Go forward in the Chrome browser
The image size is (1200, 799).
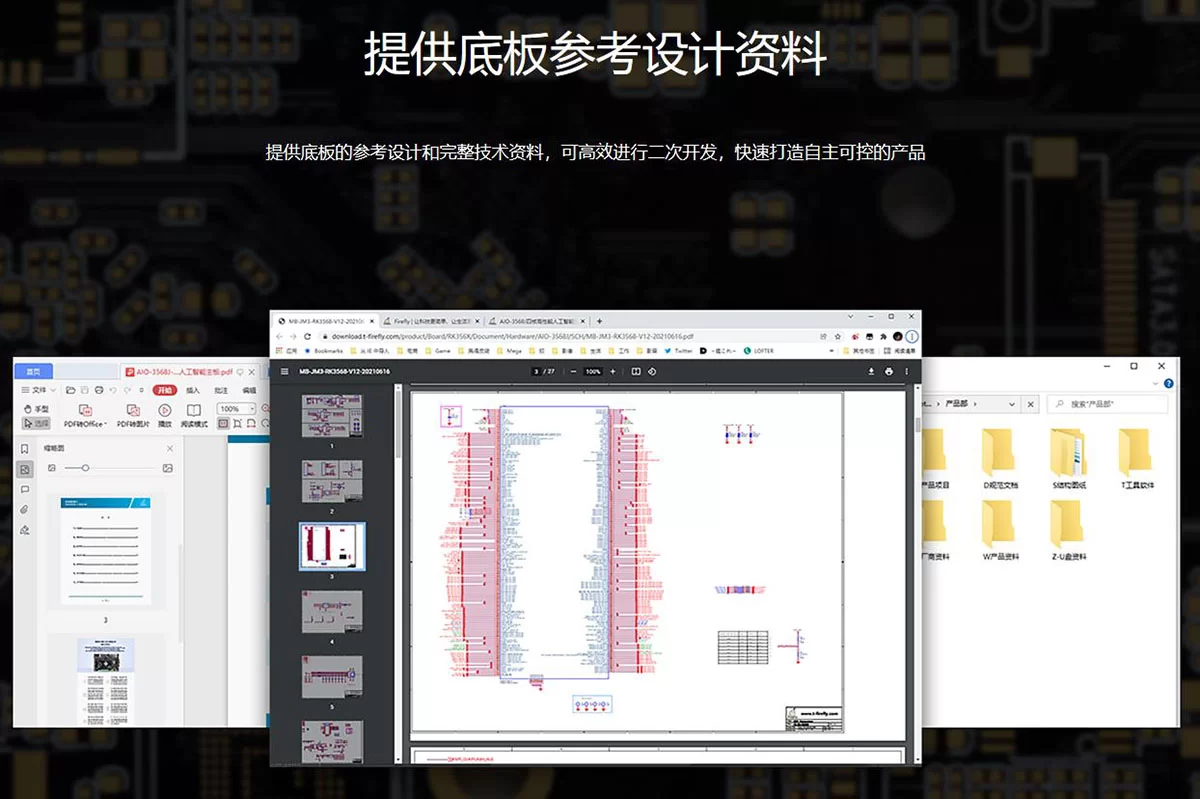click(x=293, y=336)
